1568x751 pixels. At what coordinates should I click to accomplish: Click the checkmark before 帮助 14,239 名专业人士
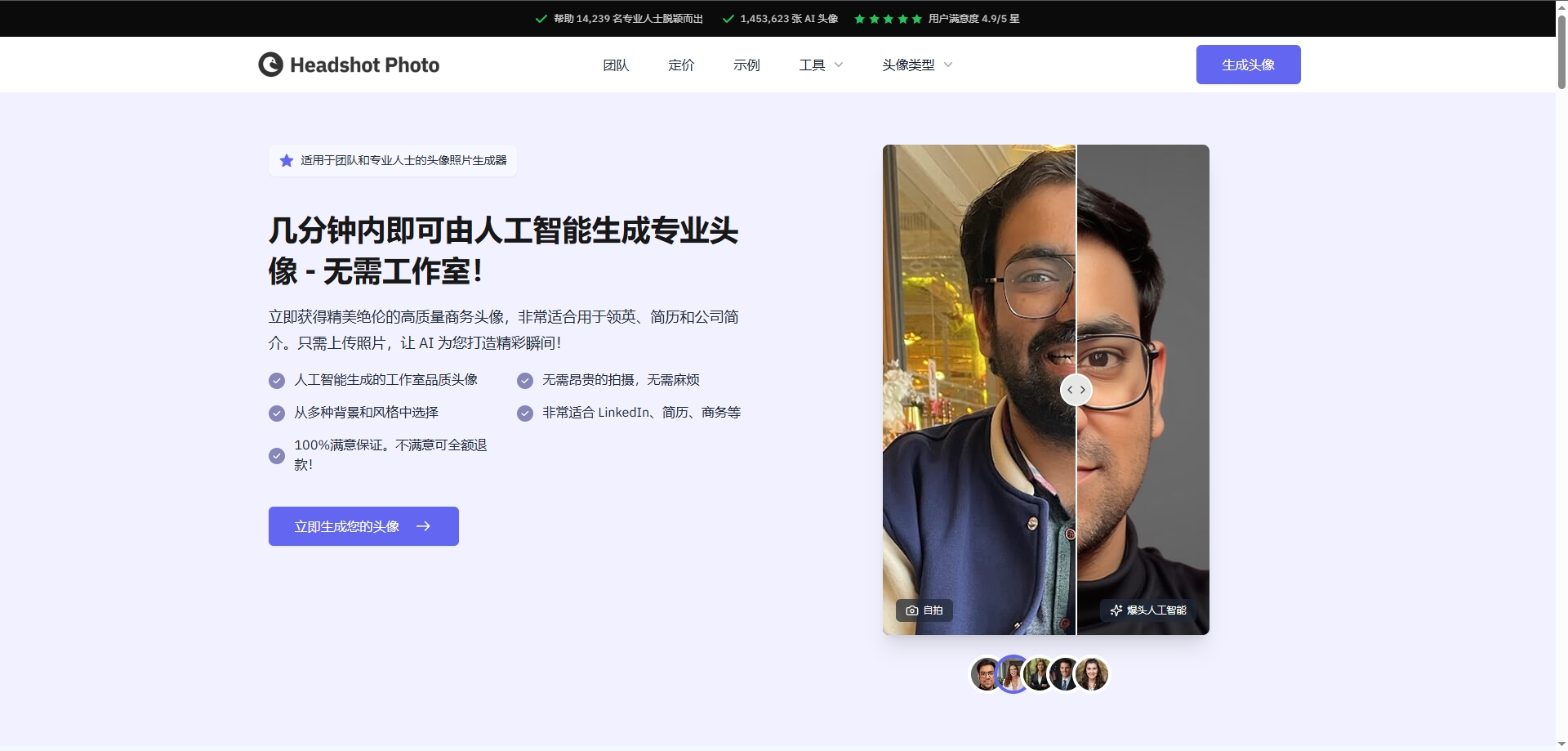click(541, 19)
